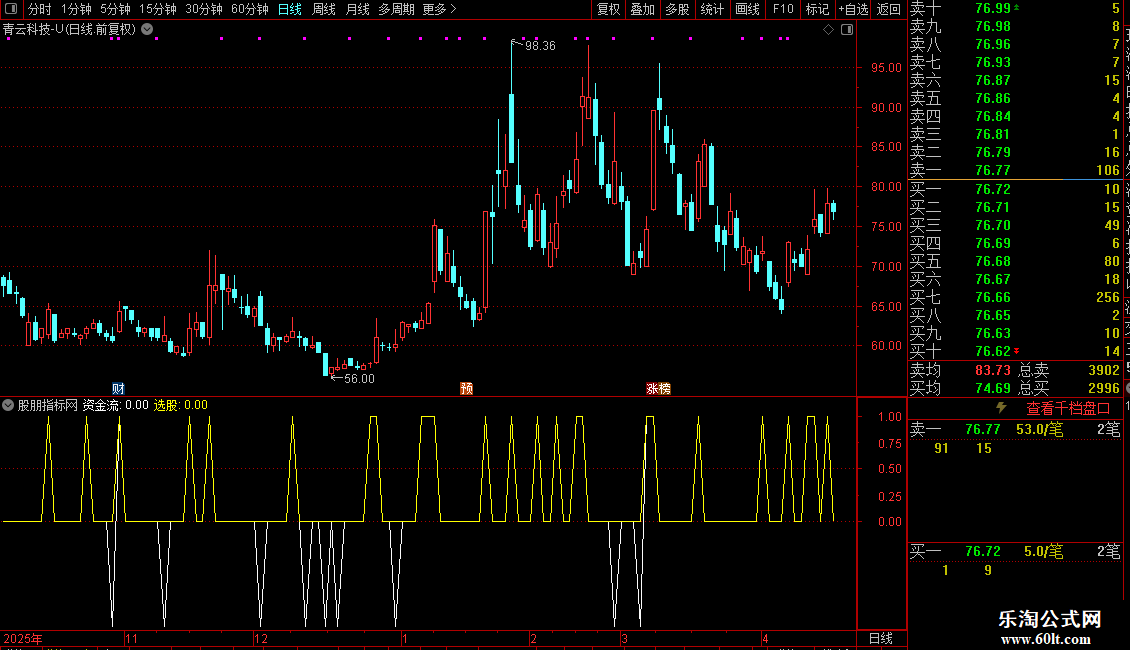Select the 1分钟 period tab
The image size is (1130, 650).
[x=76, y=9]
